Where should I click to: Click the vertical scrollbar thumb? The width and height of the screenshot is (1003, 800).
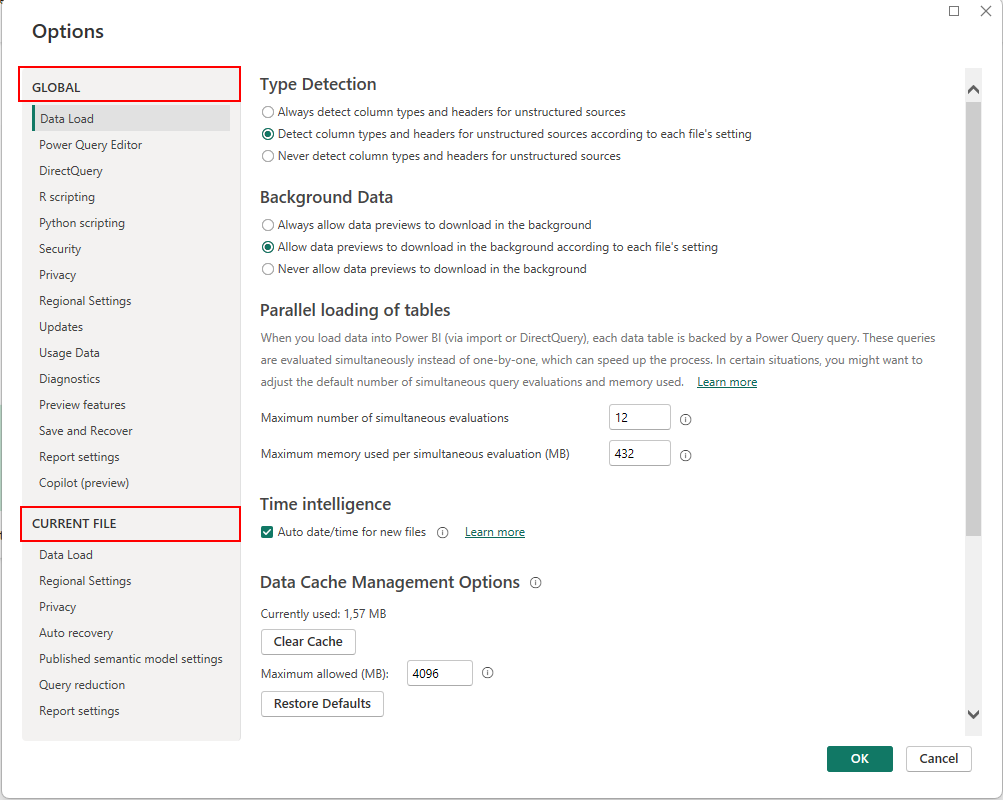pos(973,318)
